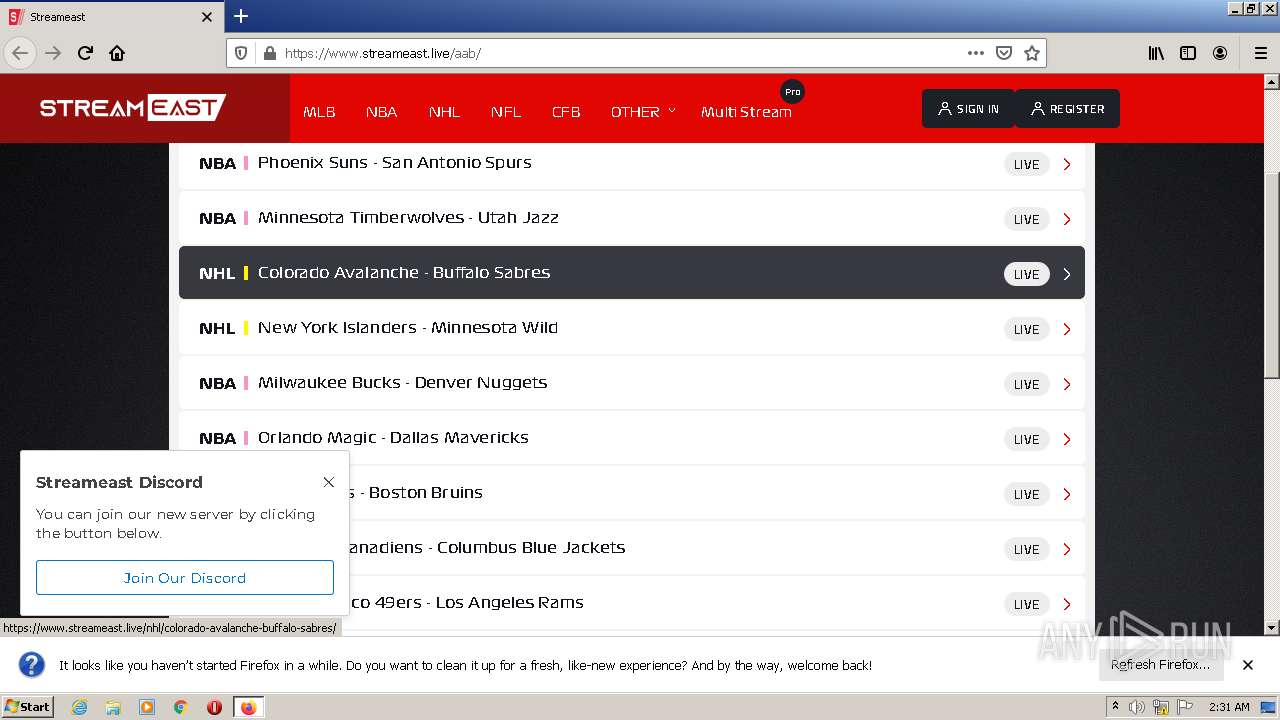This screenshot has width=1280, height=720.
Task: Click the Refresh Firefox button
Action: [1160, 665]
